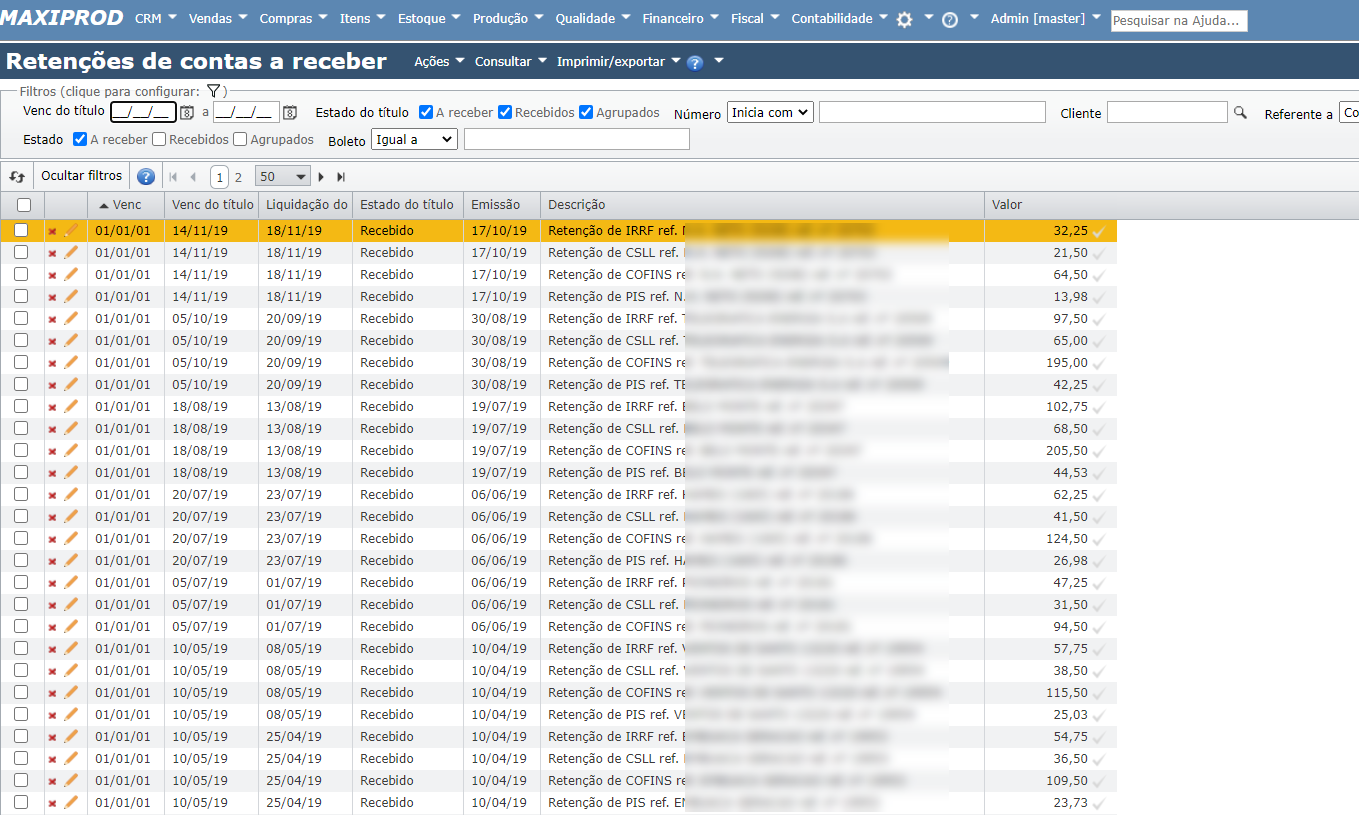
Task: Expand the Compras menu
Action: tap(294, 18)
